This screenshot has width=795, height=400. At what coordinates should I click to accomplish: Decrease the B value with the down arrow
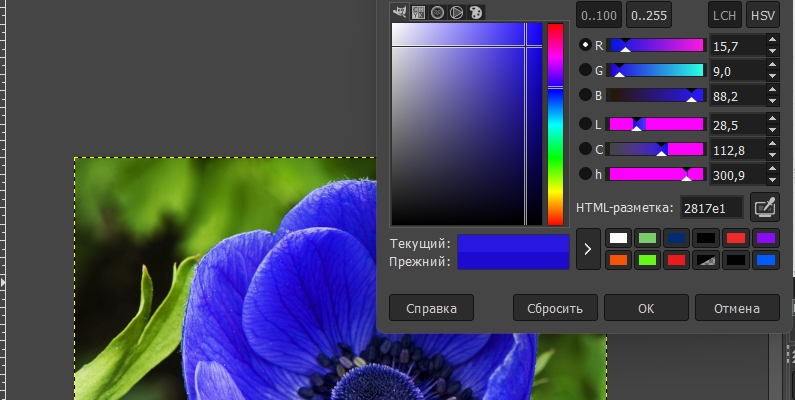click(772, 101)
